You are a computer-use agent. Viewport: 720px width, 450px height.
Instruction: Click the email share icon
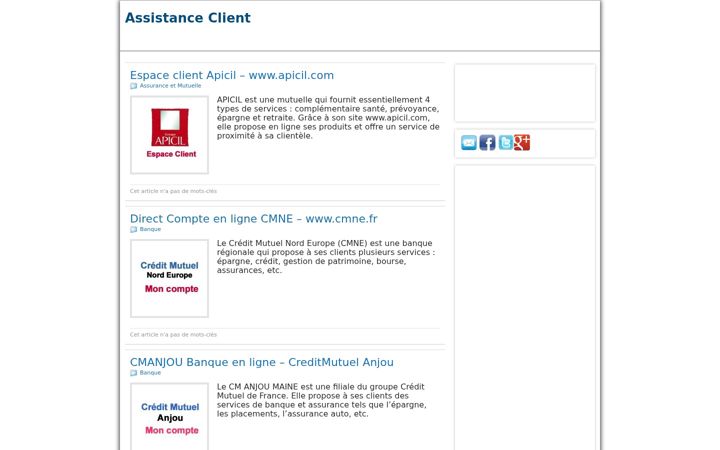pyautogui.click(x=469, y=143)
